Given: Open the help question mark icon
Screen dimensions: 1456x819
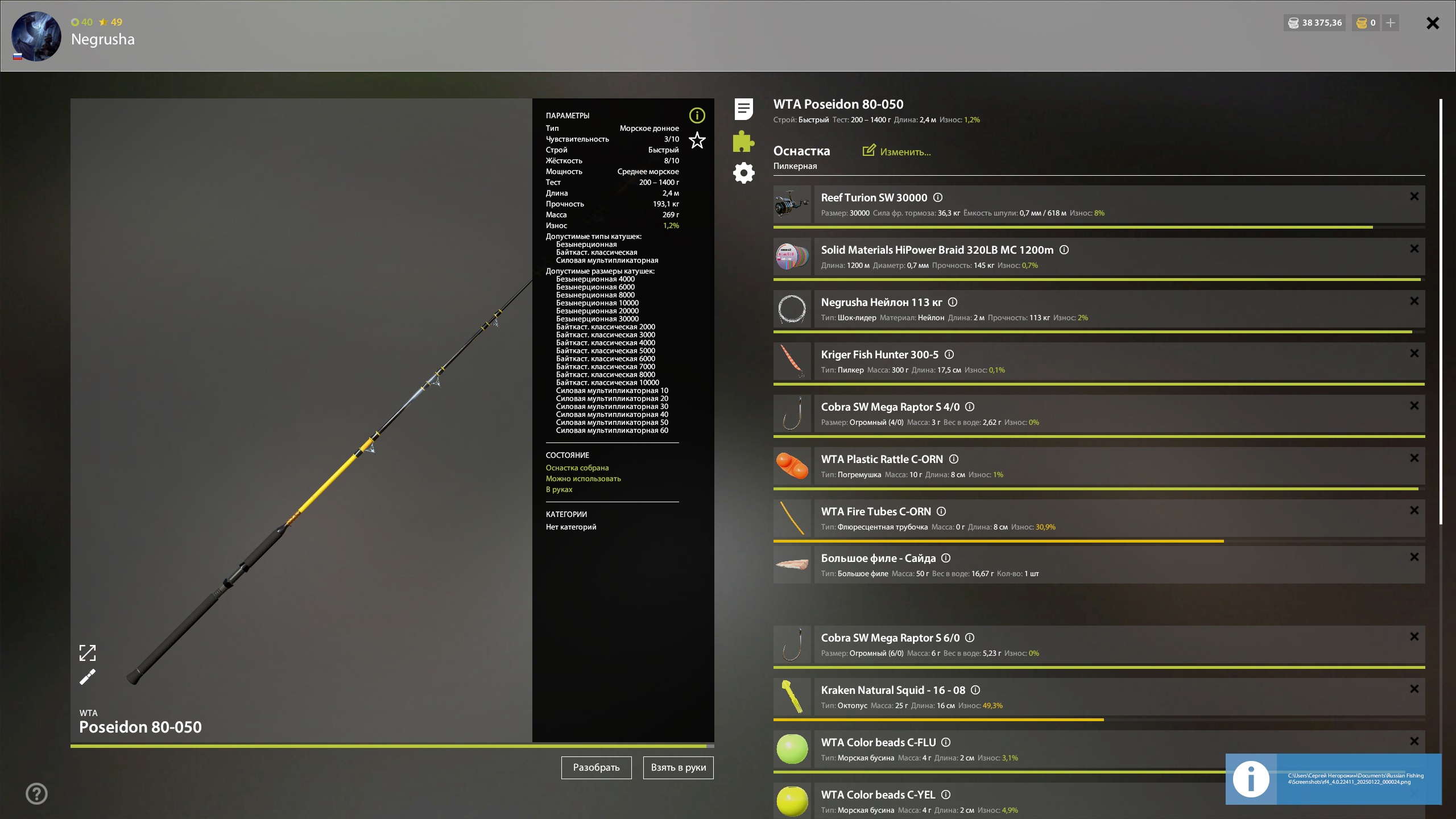Looking at the screenshot, I should (36, 793).
